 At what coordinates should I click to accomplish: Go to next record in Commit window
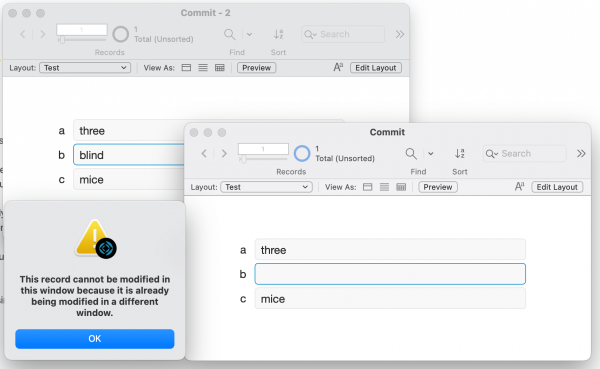coord(224,154)
